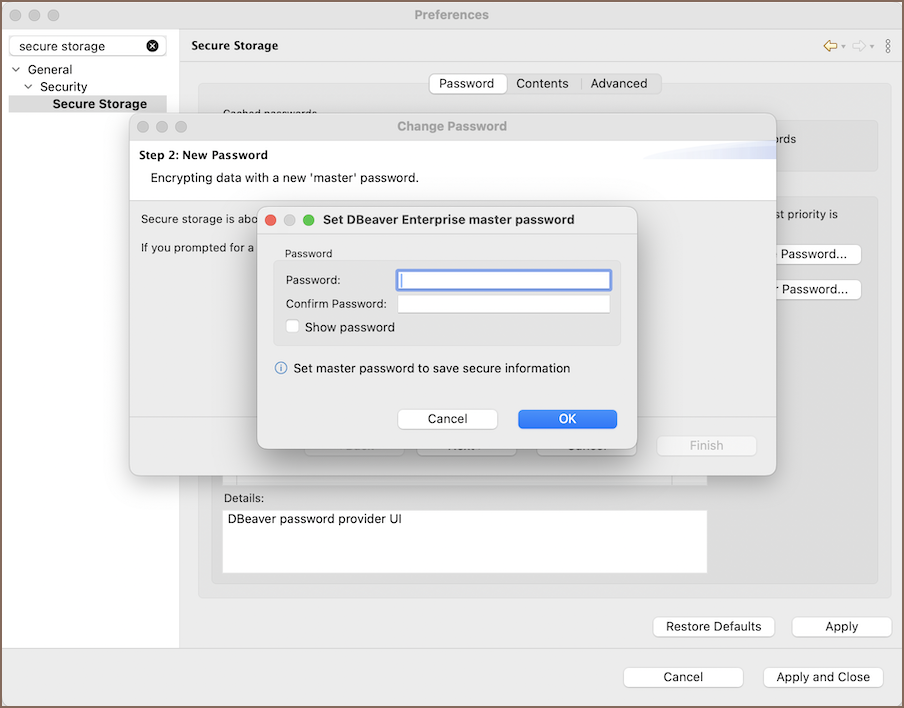904x708 pixels.
Task: Confirm master password with OK
Action: (x=567, y=419)
